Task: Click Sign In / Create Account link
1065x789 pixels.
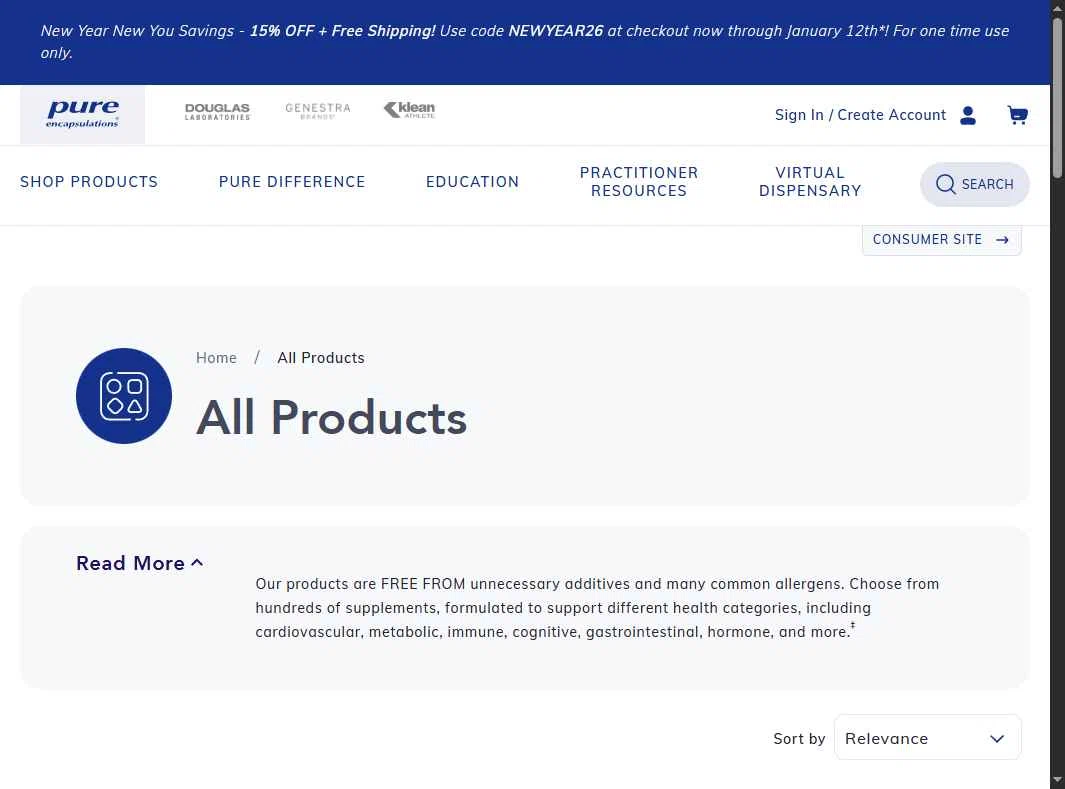Action: [860, 115]
